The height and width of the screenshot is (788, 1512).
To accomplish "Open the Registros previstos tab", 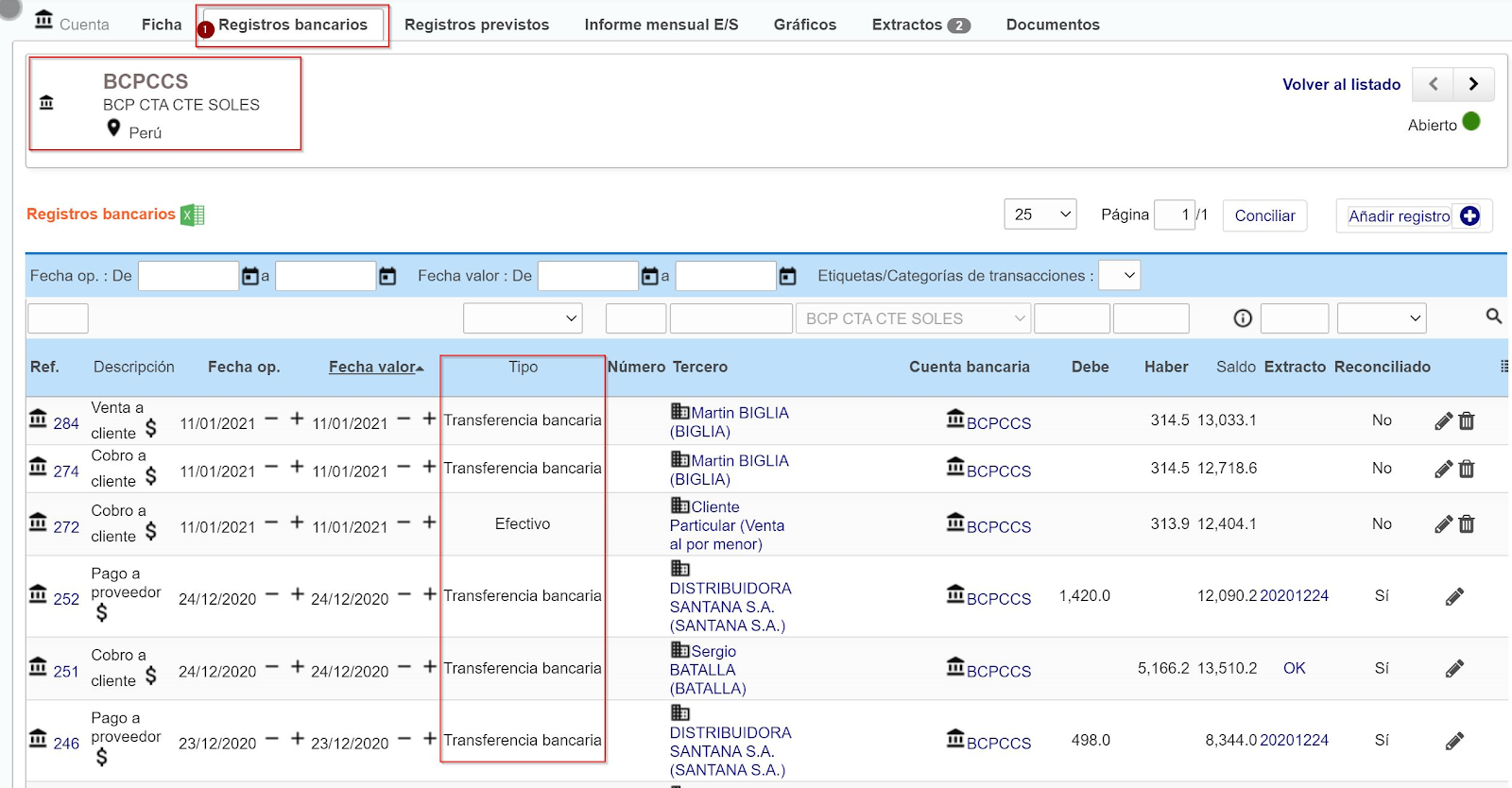I will (476, 25).
